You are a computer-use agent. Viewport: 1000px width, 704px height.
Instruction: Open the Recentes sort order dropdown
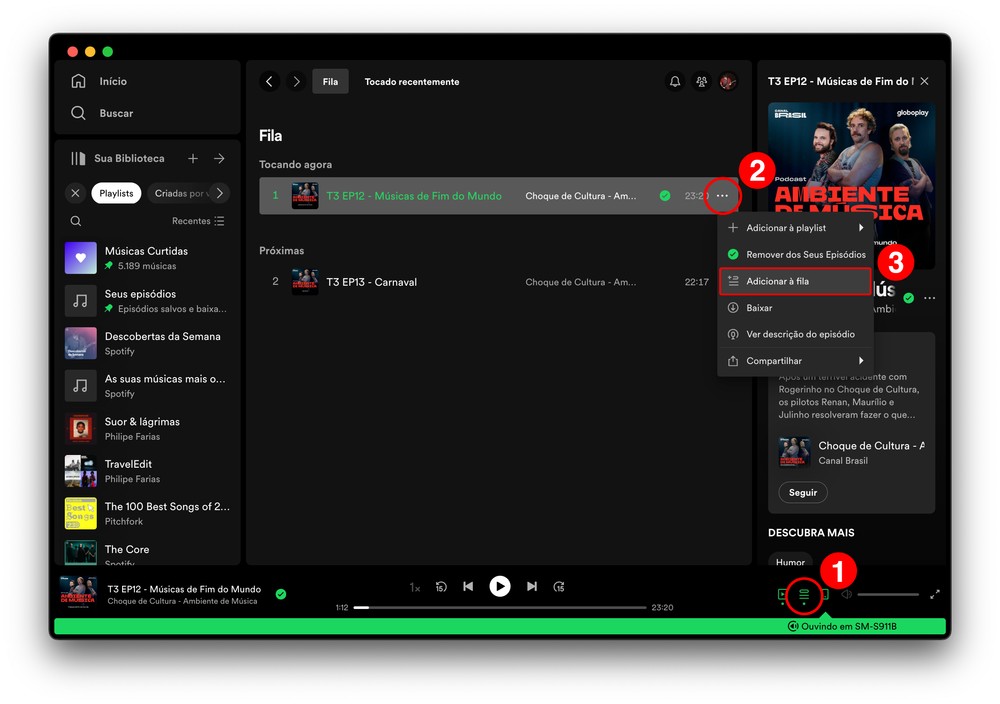tap(198, 221)
